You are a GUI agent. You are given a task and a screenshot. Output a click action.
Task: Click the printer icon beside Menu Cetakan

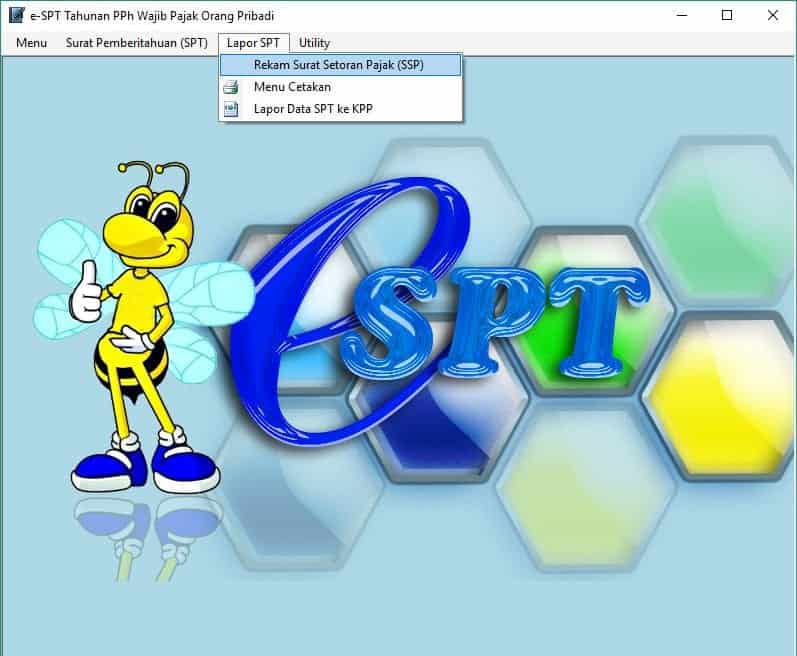click(x=231, y=87)
